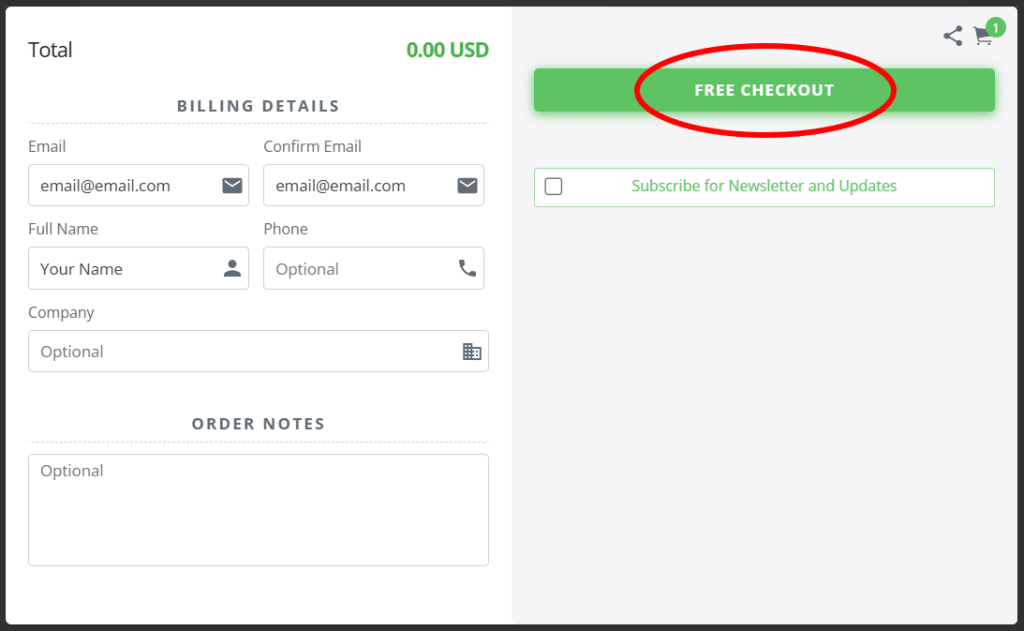Click inside the Order Notes text area
The width and height of the screenshot is (1024, 631).
point(258,510)
